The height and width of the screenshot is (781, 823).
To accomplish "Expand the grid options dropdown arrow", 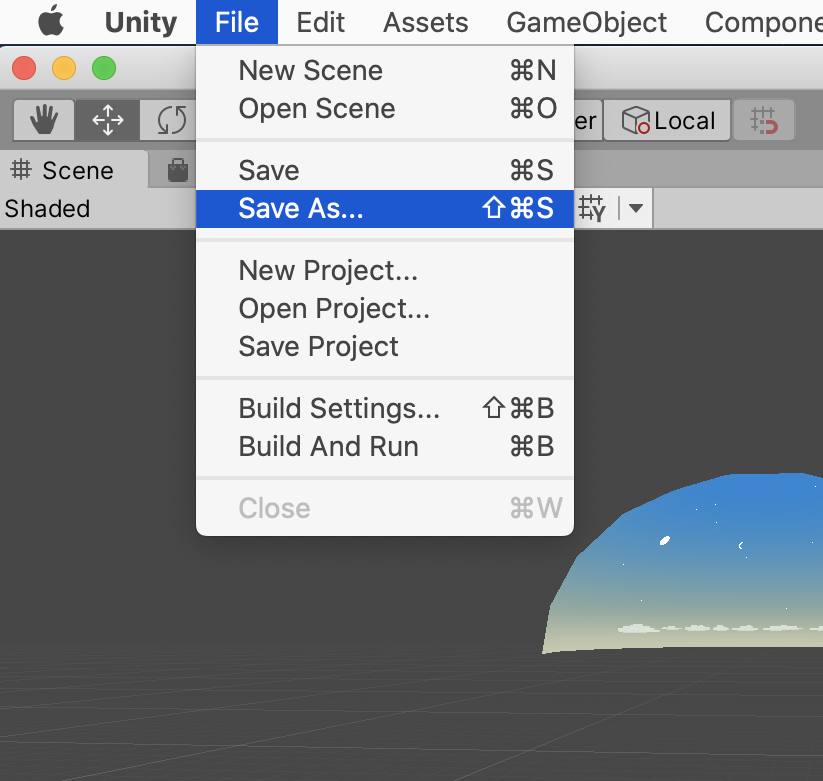I will [x=636, y=208].
